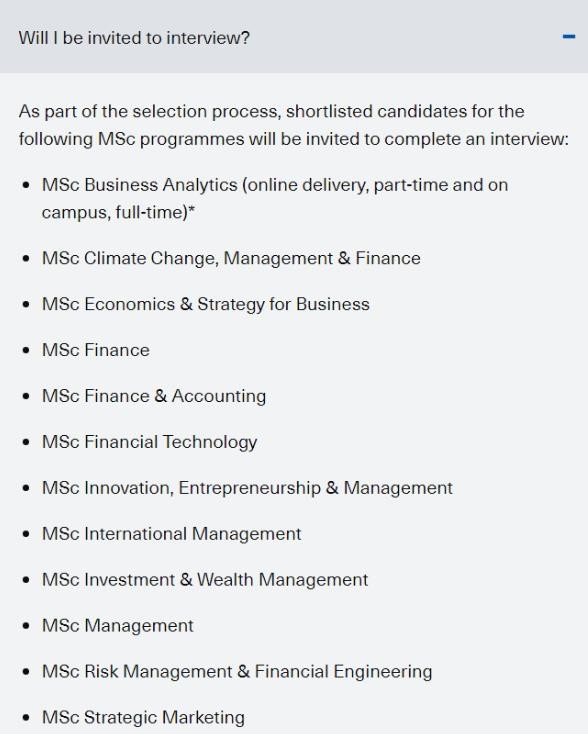Collapse the interview section with minus icon
The width and height of the screenshot is (588, 734).
coord(569,37)
